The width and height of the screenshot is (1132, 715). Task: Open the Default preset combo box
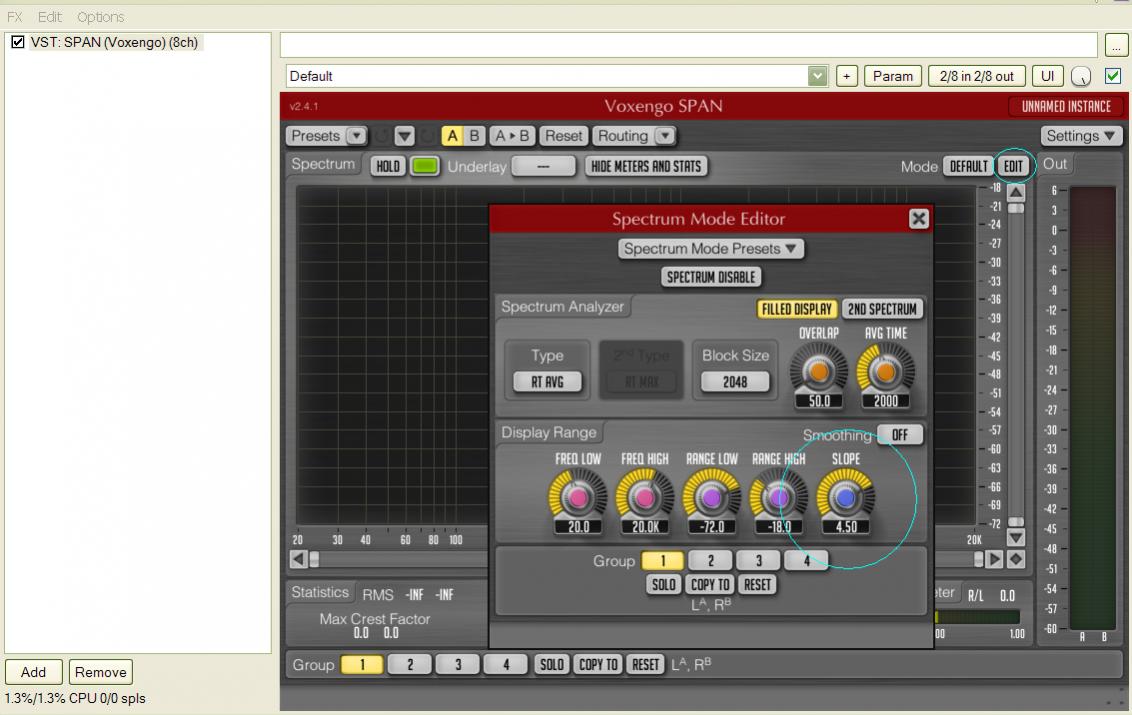(557, 76)
